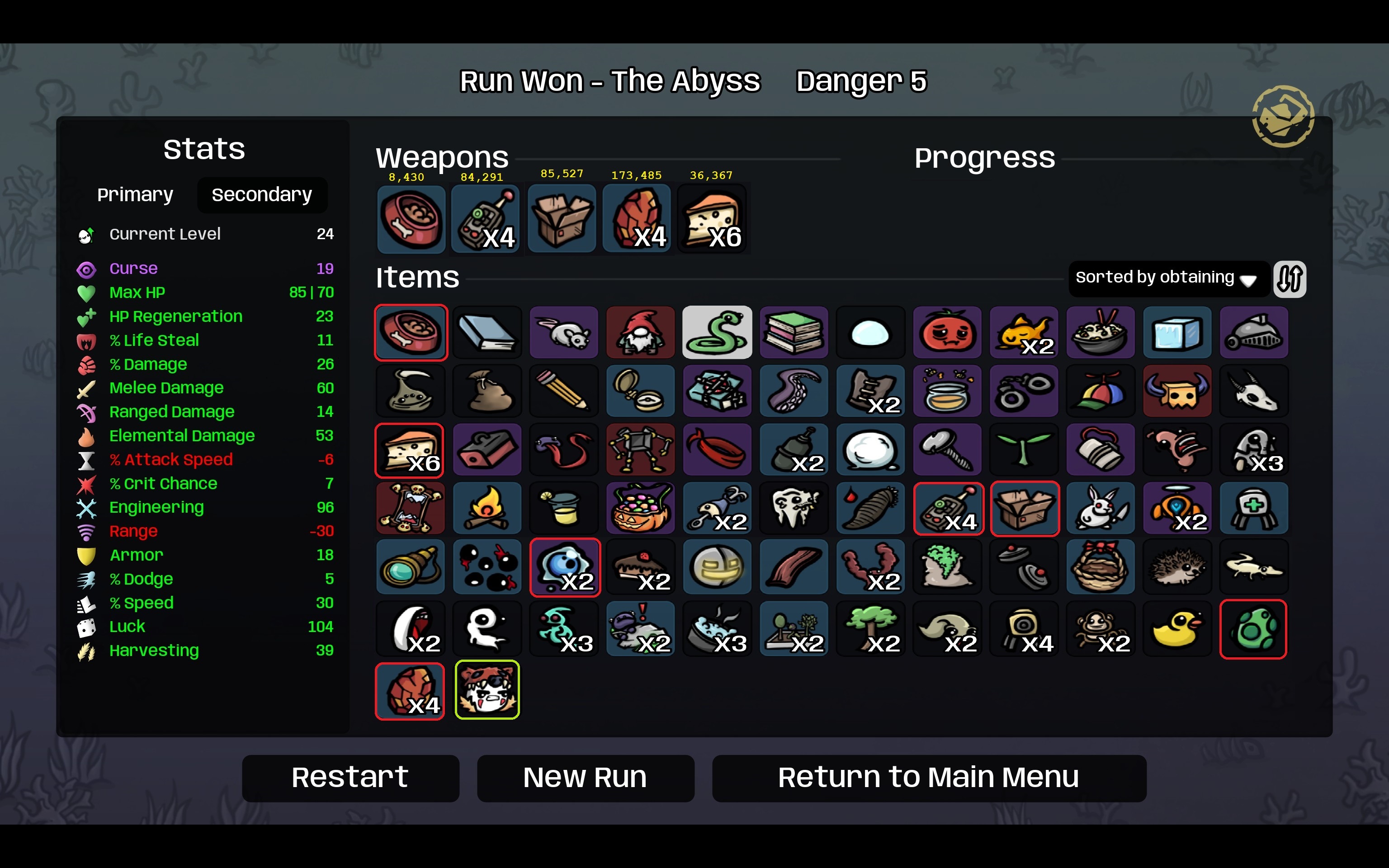Click the Curse stat row
This screenshot has height=868, width=1389.
[204, 269]
